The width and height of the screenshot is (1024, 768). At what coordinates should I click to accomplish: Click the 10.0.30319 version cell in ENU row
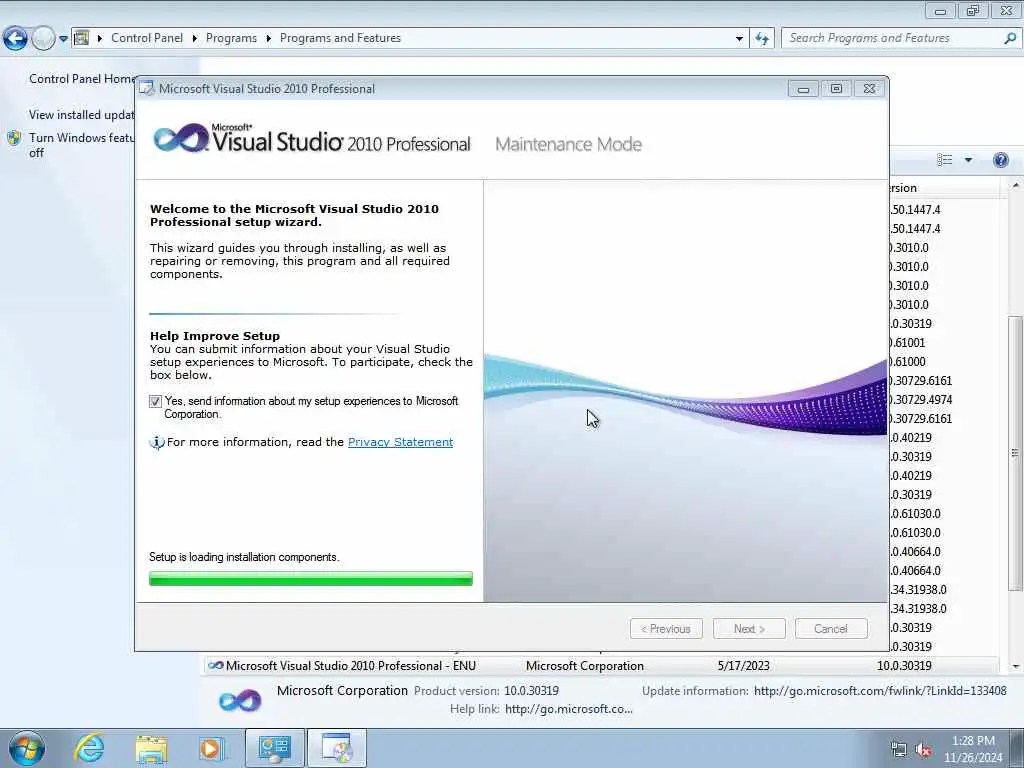904,665
